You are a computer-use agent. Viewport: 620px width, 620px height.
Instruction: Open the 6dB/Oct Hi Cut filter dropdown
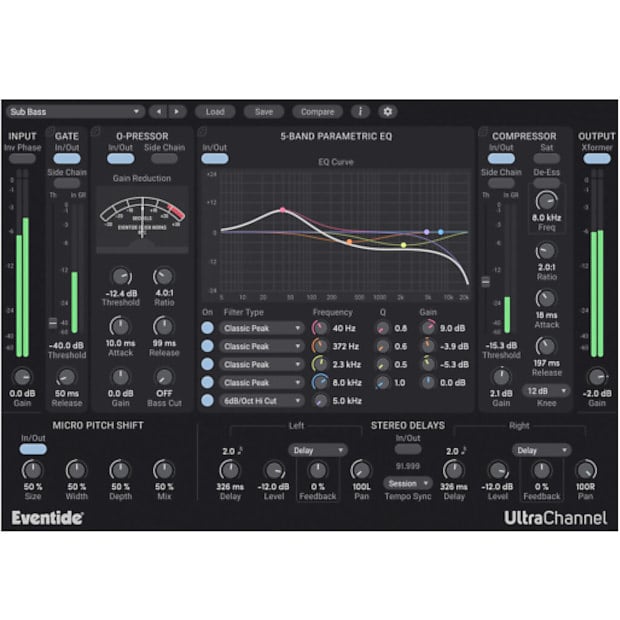pyautogui.click(x=261, y=401)
